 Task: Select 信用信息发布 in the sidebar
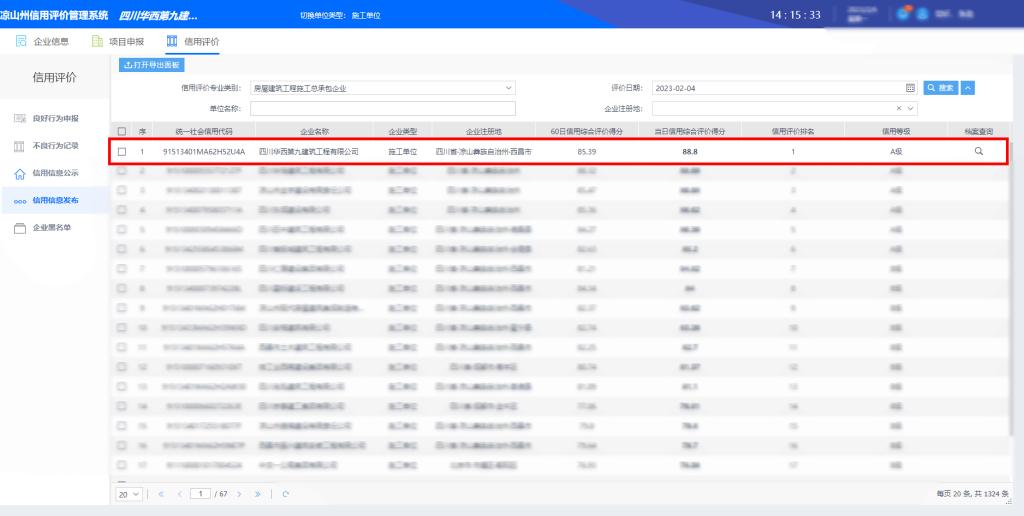(56, 201)
